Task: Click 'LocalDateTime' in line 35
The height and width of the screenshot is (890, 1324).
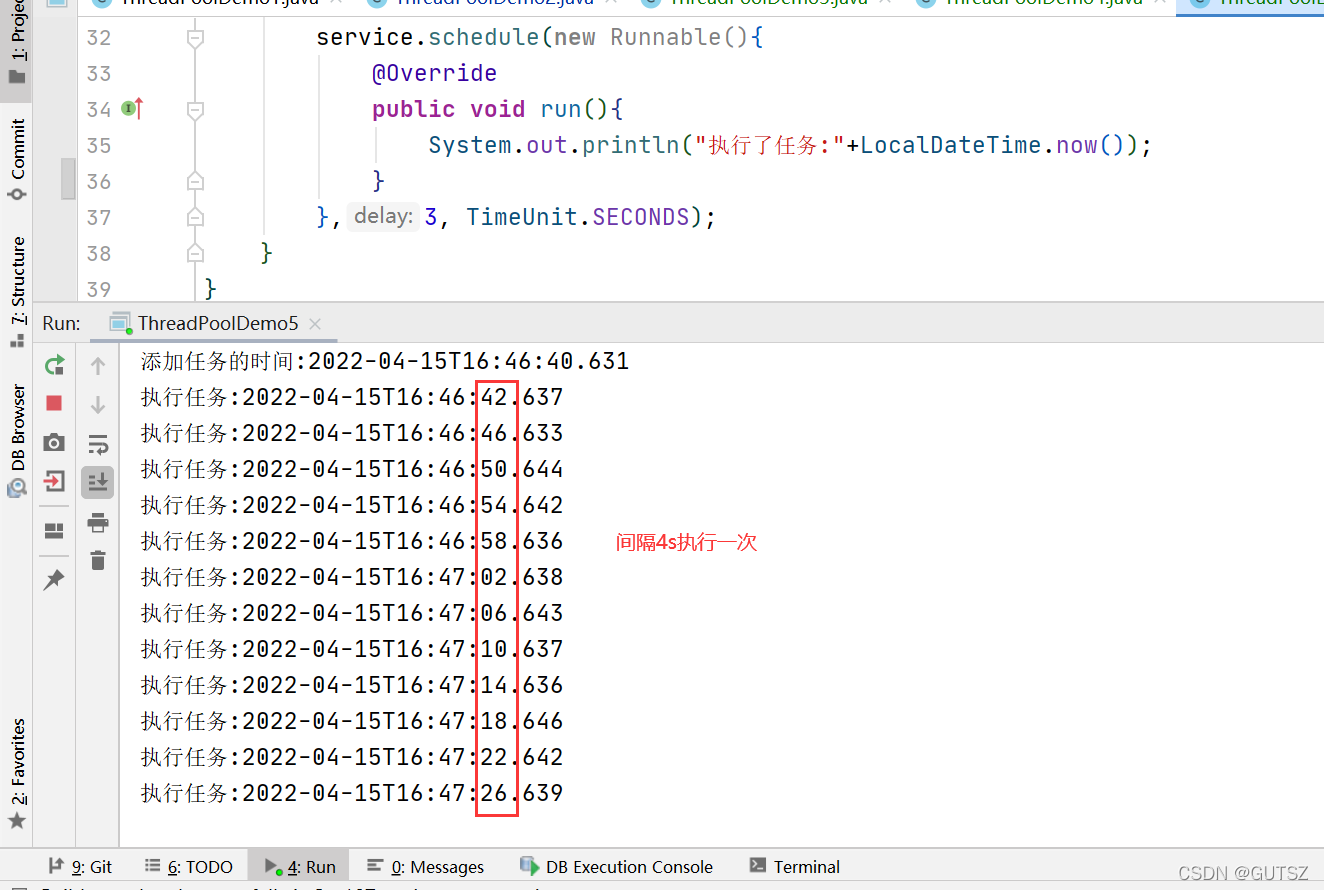Action: [x=951, y=145]
